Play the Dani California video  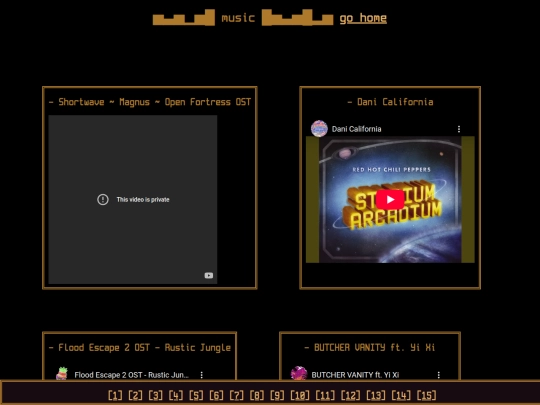390,199
